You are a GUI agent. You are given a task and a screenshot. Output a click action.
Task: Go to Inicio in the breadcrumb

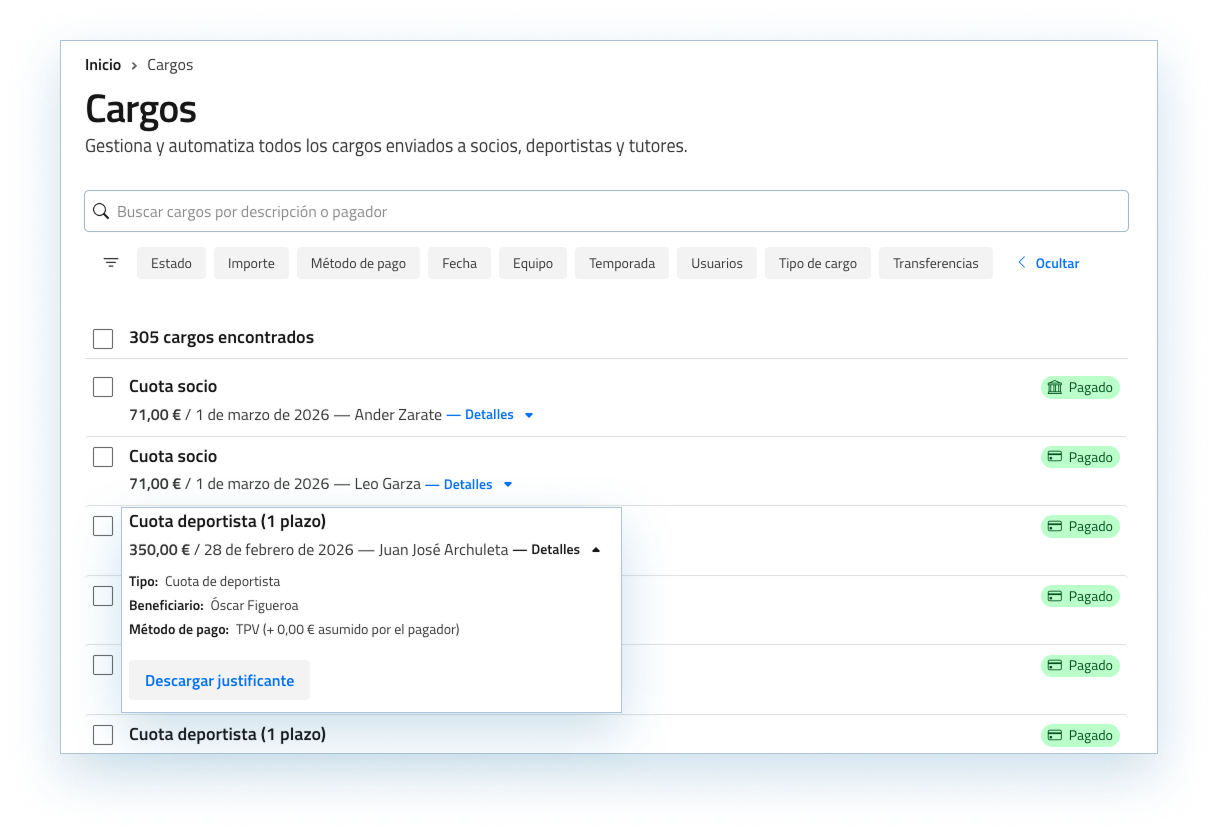(103, 65)
